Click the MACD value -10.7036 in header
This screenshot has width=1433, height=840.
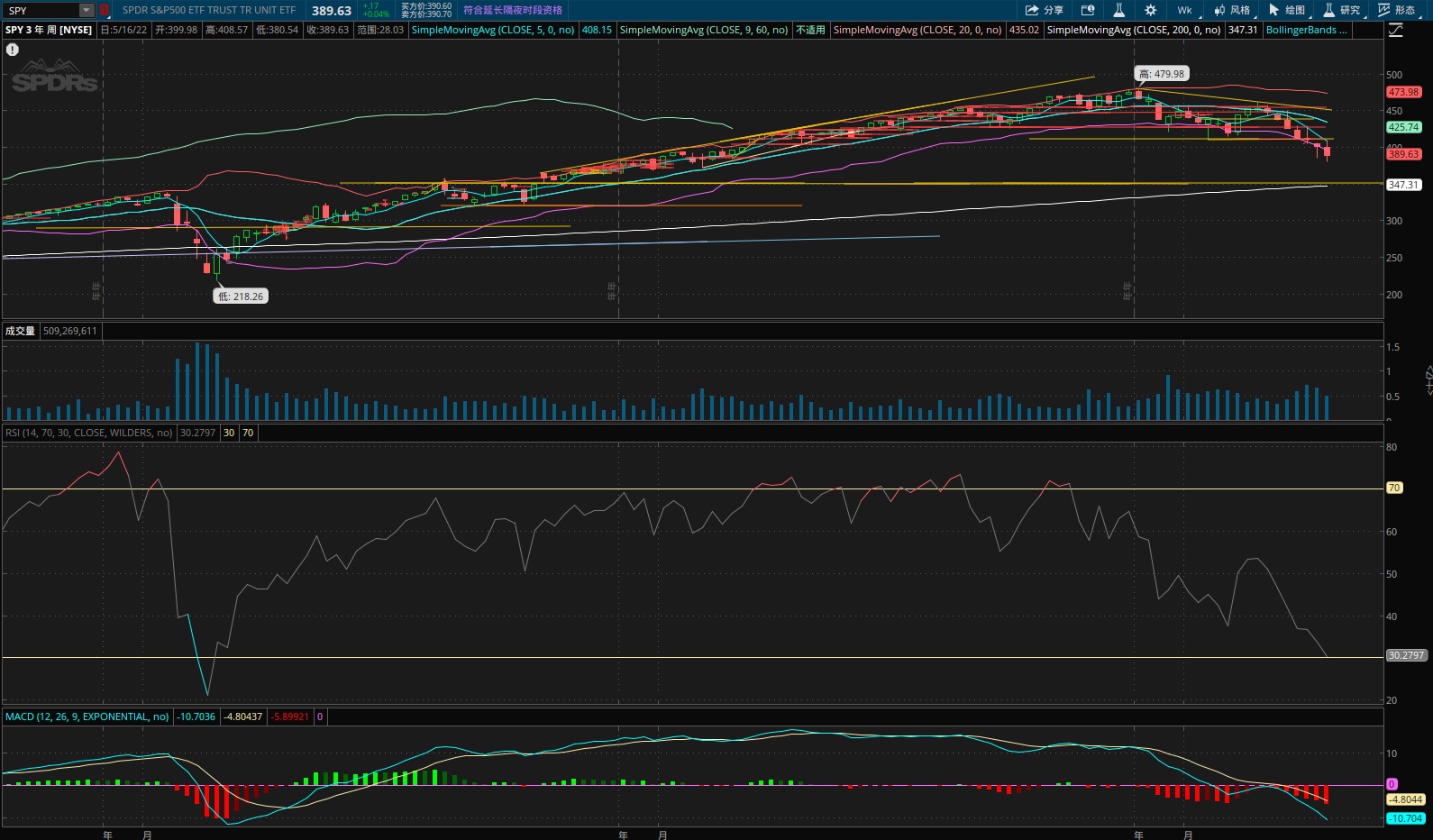tap(196, 717)
